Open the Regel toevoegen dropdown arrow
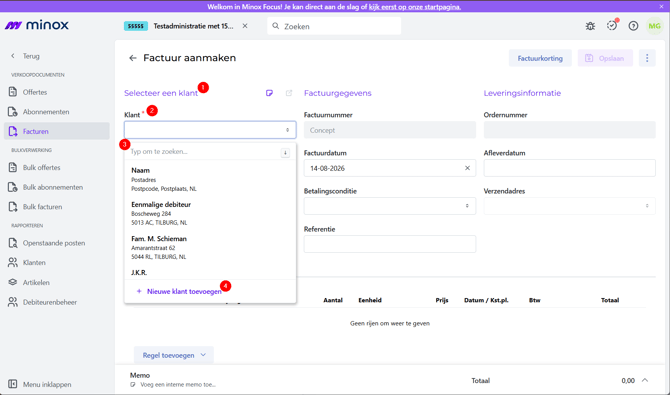This screenshot has height=395, width=670. [203, 355]
